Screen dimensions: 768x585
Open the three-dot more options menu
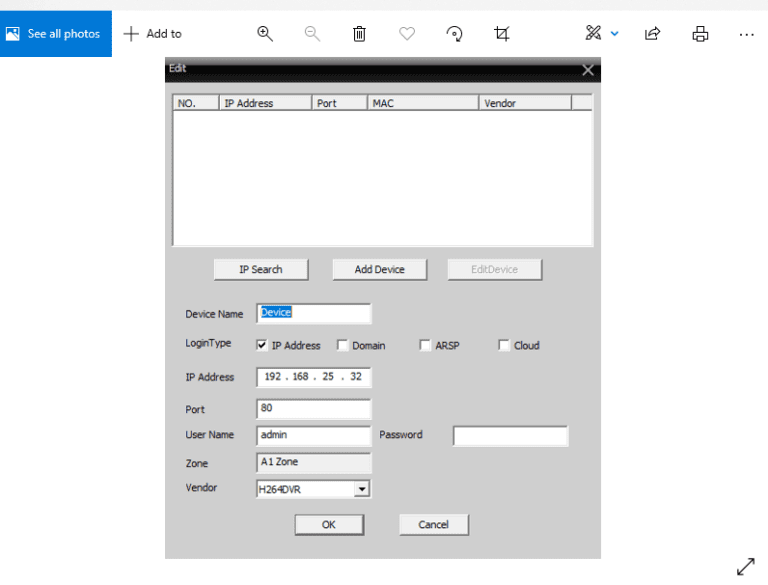click(746, 34)
